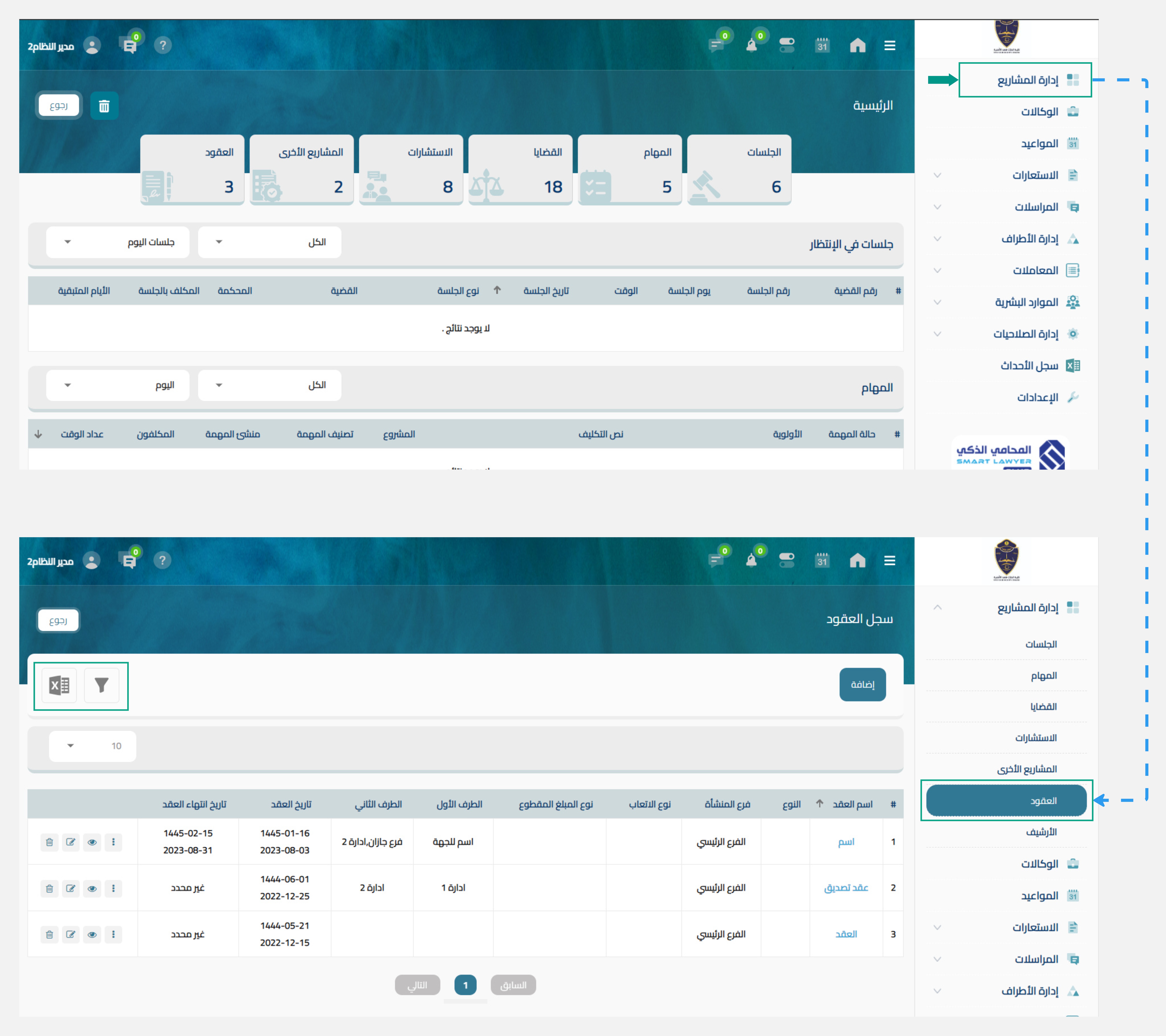Sort contracts table by تاريخ العقد column

point(291,804)
